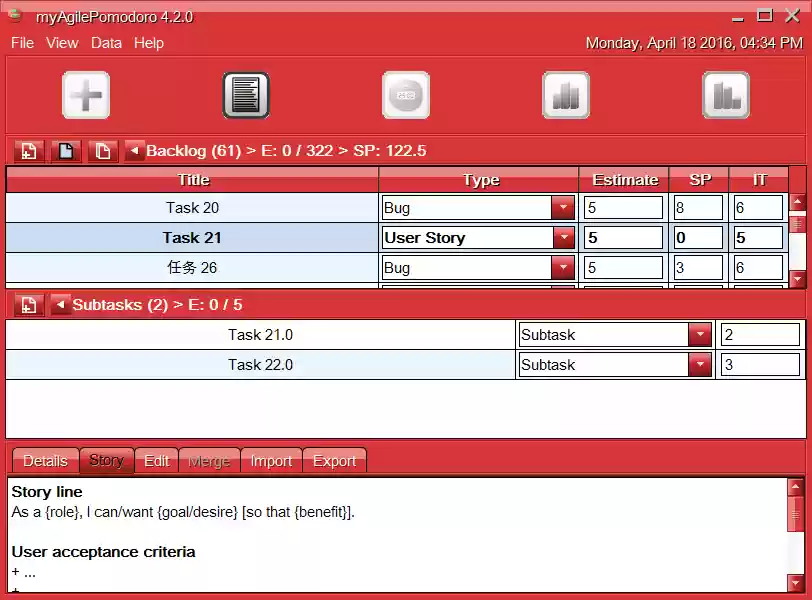
Task: Switch to the Export tab
Action: tap(335, 461)
